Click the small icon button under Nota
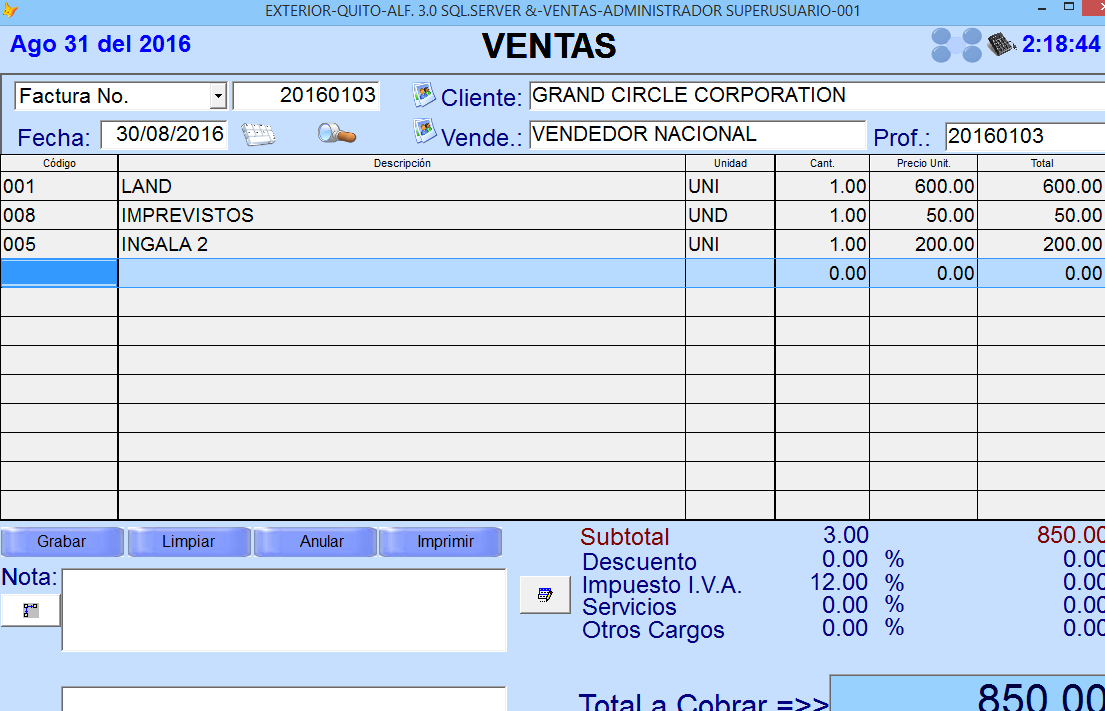The height and width of the screenshot is (711, 1105). pos(31,609)
